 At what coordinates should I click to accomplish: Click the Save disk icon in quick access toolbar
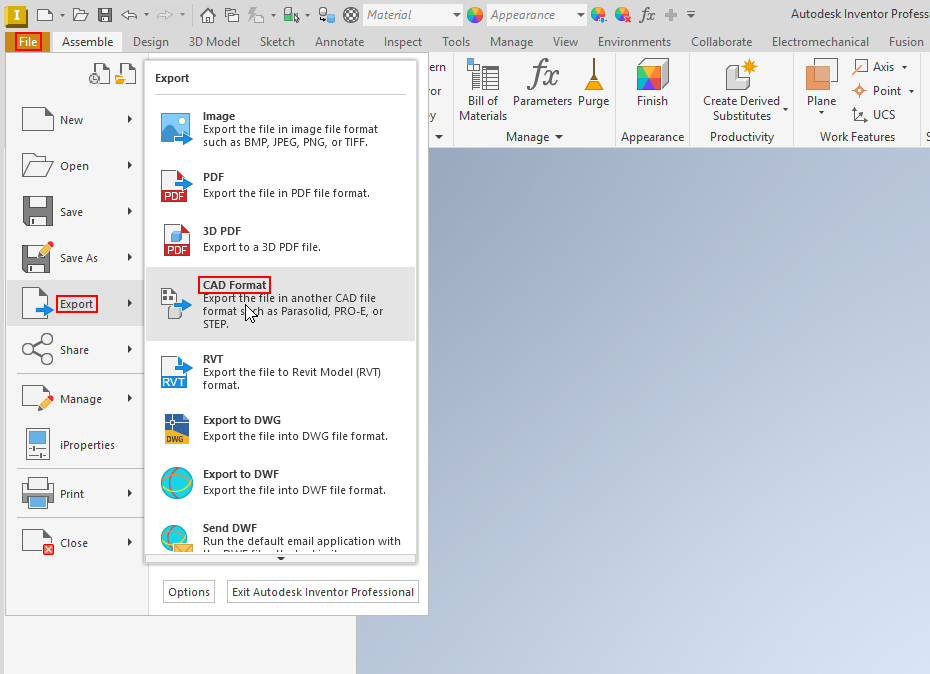(104, 15)
